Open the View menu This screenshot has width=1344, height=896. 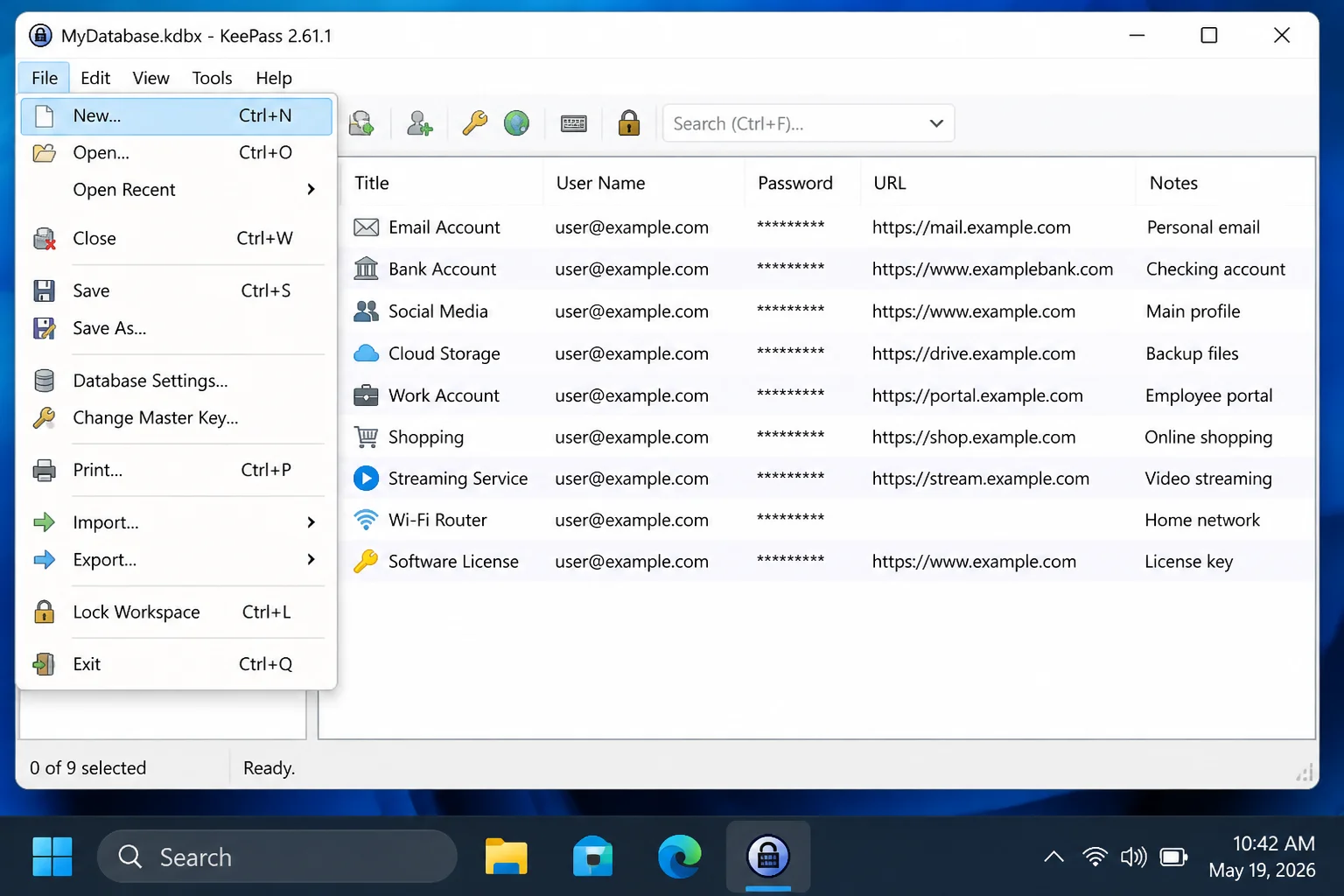tap(150, 78)
